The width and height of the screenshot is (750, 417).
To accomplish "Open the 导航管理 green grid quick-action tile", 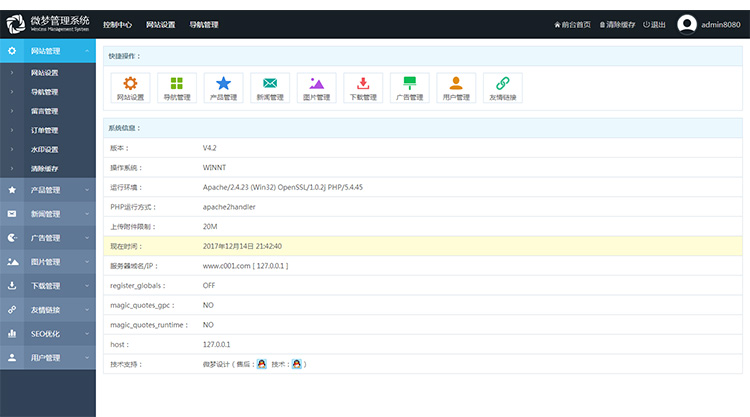I will click(177, 88).
